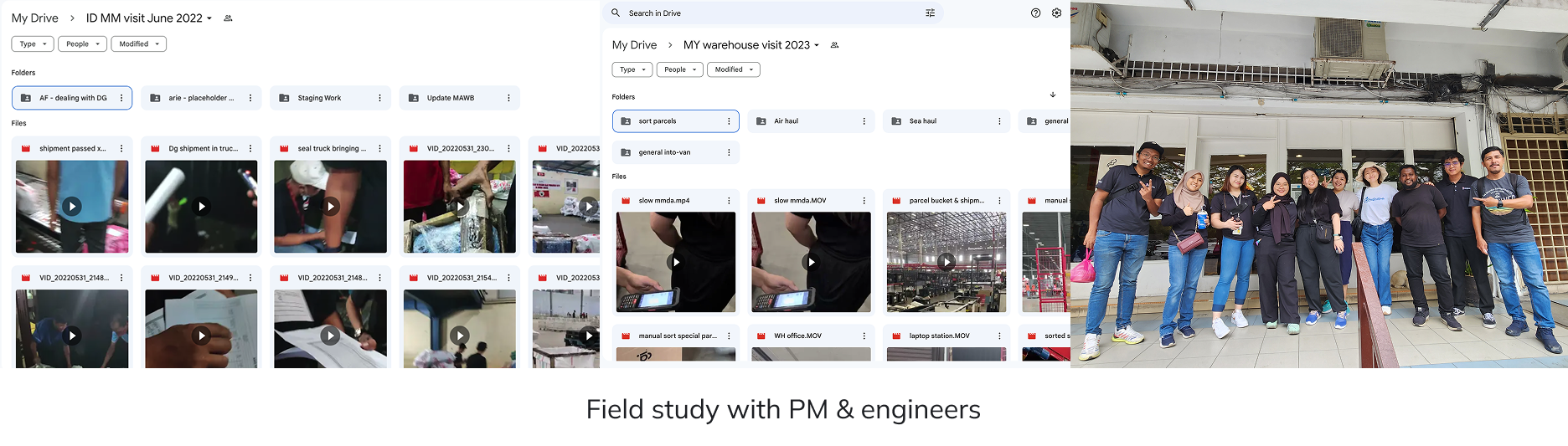The image size is (1568, 446).
Task: Click shared-people icon beside MY warehouse visit 2023
Action: 834,45
